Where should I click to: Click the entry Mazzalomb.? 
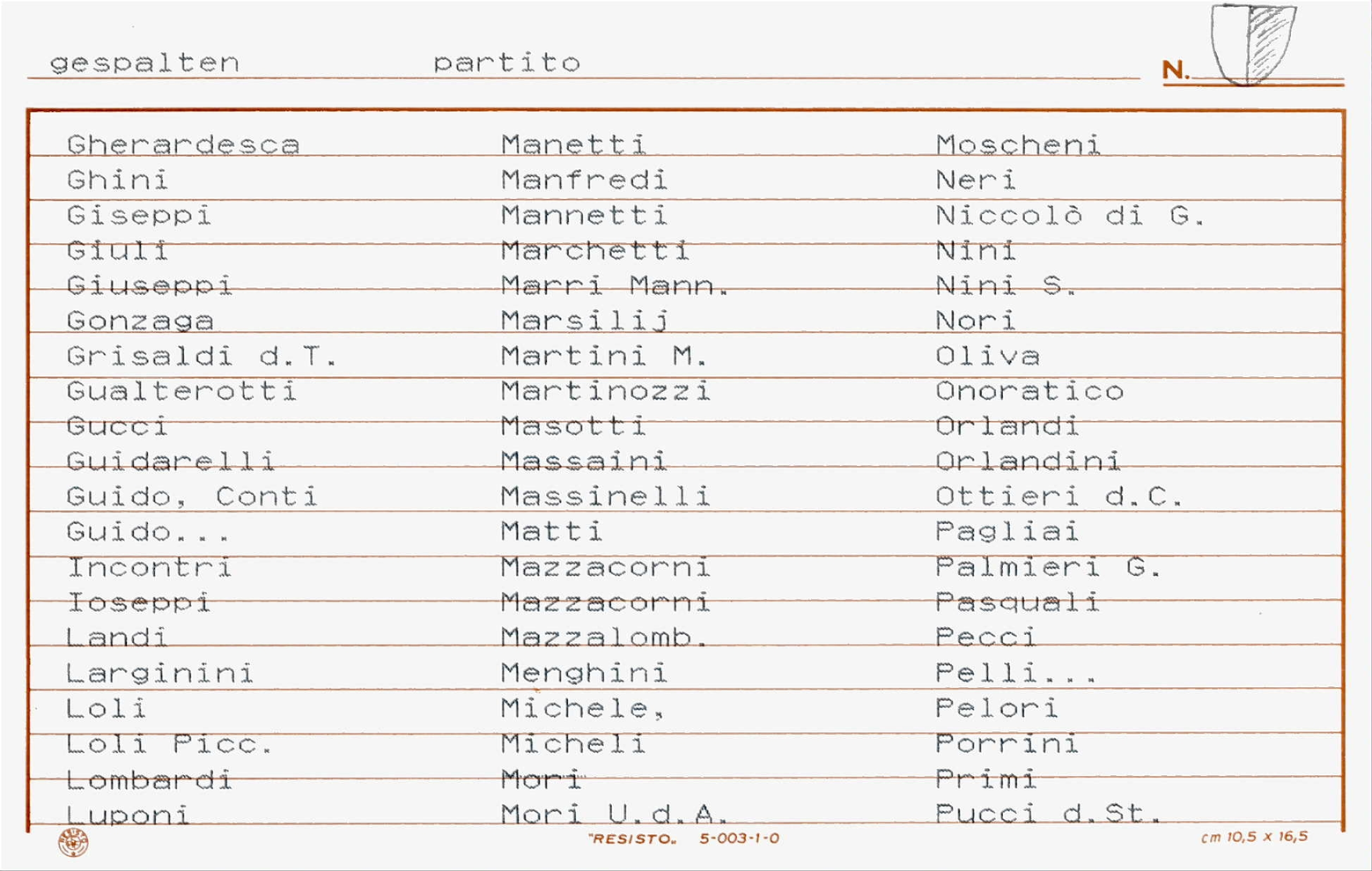click(x=605, y=638)
